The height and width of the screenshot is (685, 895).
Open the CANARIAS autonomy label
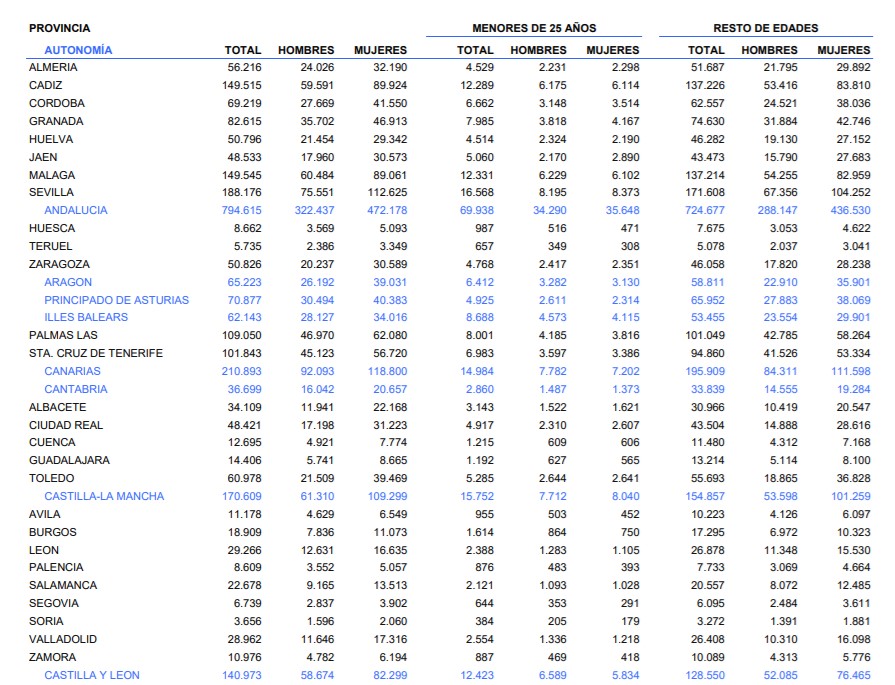click(x=72, y=371)
